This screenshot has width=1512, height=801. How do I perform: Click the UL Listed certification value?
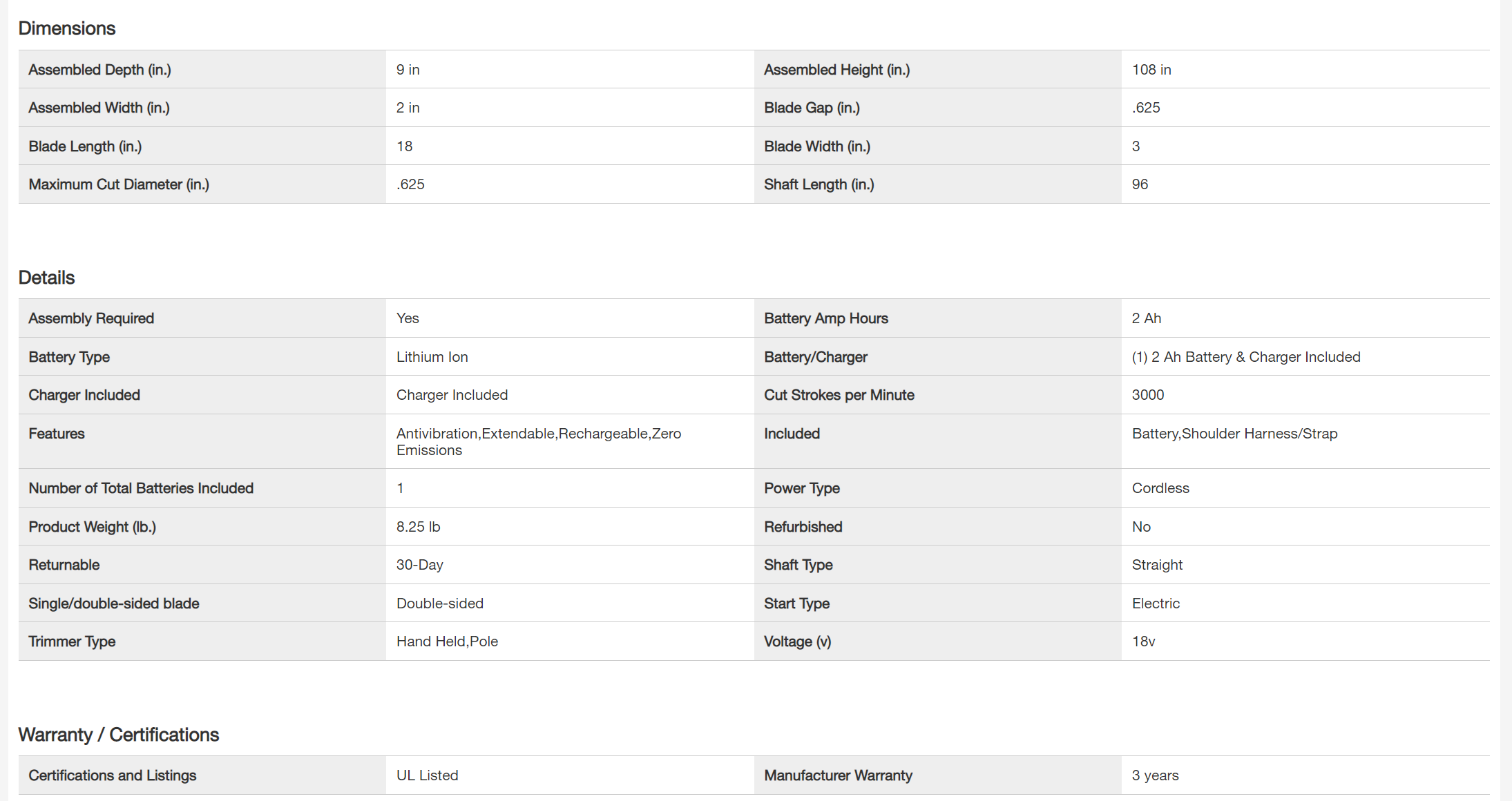[x=427, y=775]
